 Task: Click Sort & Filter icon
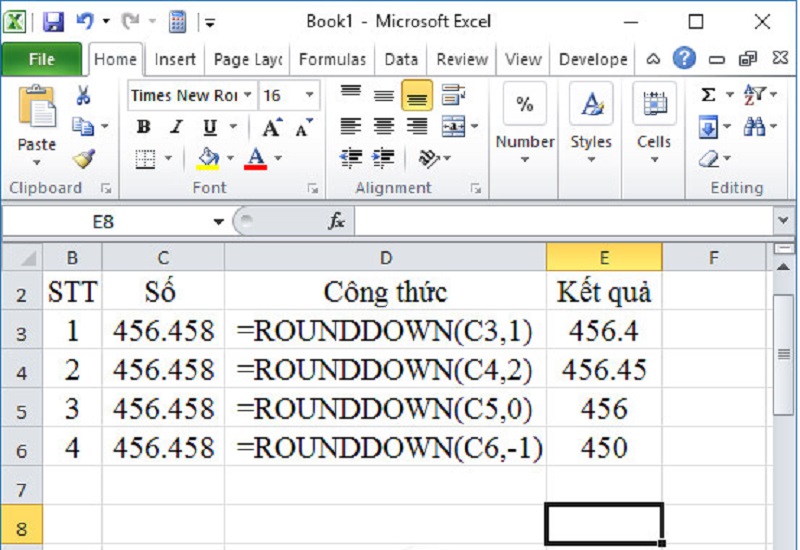(754, 95)
